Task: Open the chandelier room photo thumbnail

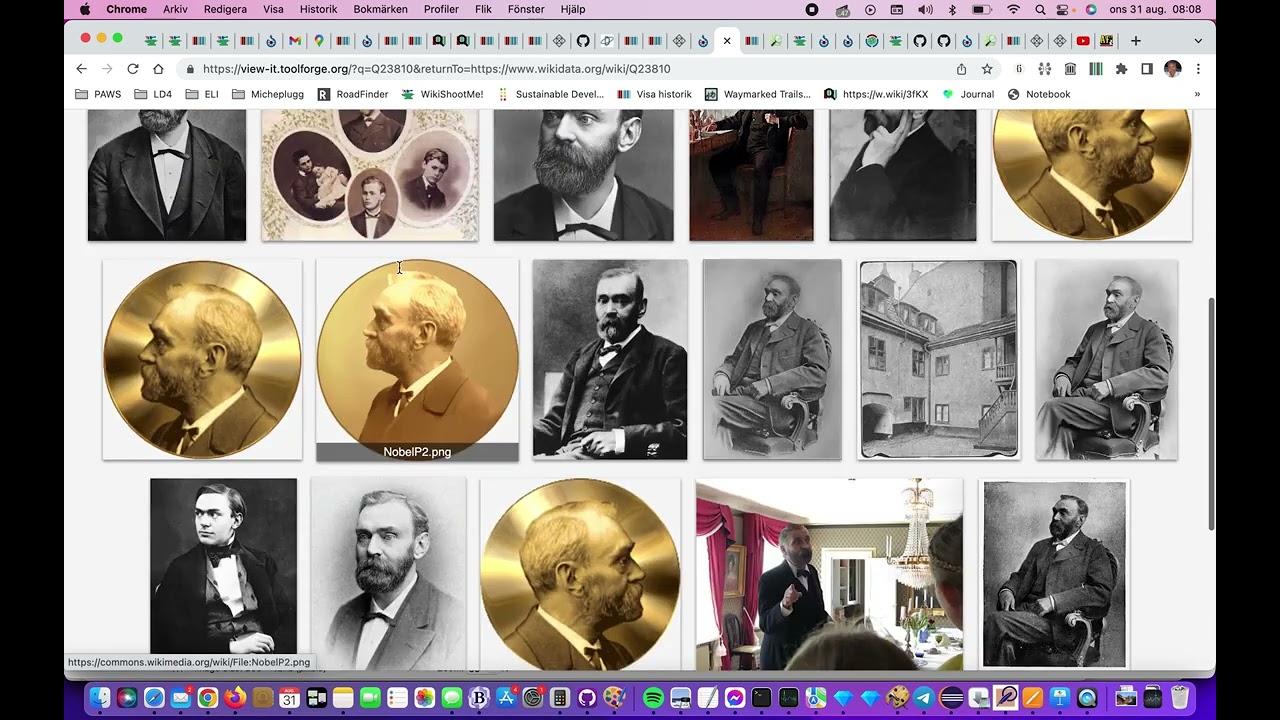Action: [829, 574]
